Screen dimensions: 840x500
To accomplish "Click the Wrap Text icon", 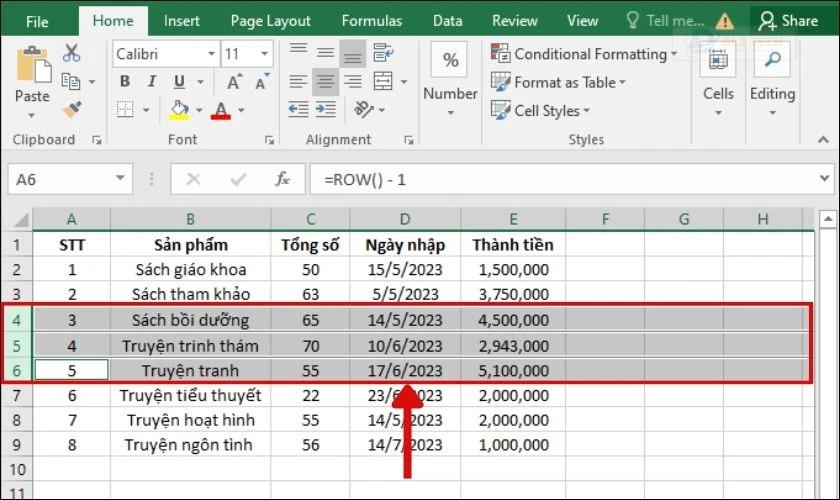I will tap(382, 53).
